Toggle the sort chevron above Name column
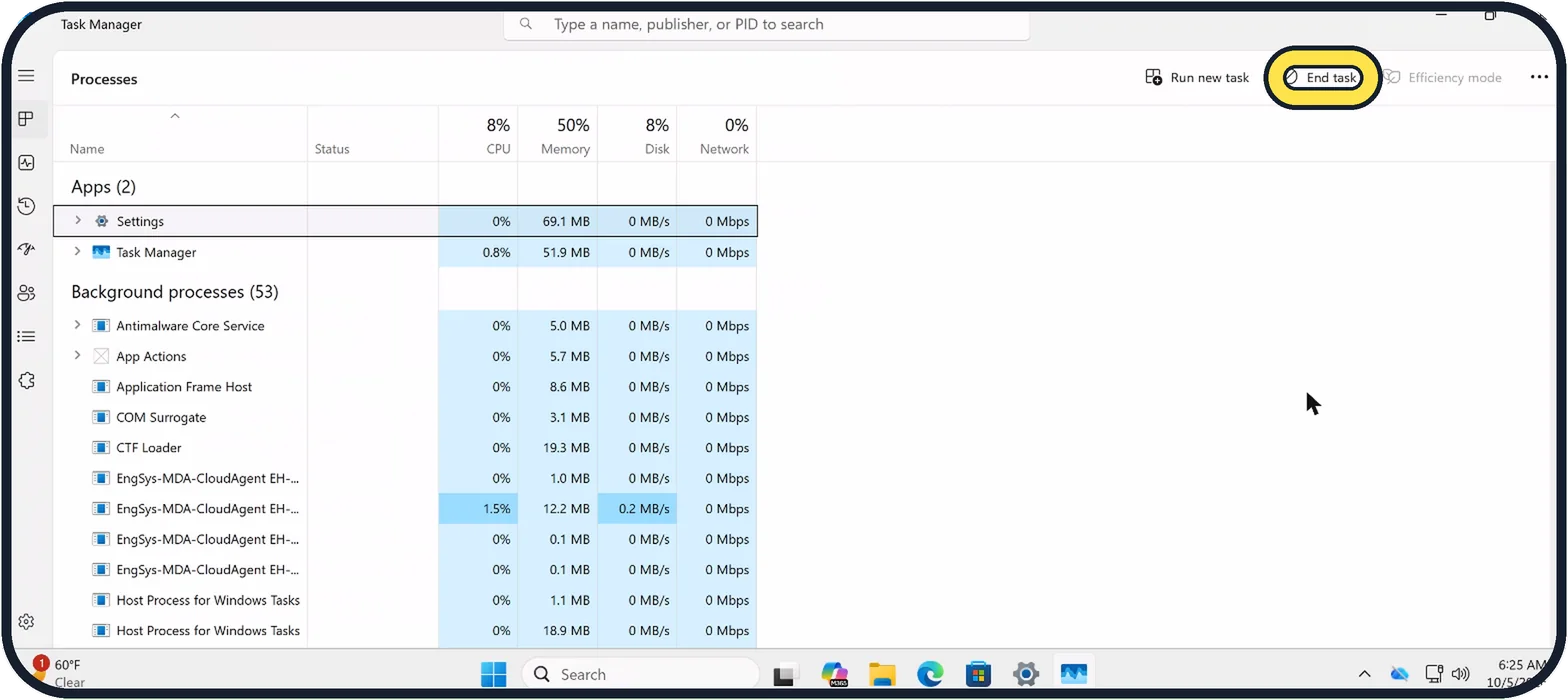 (x=175, y=116)
